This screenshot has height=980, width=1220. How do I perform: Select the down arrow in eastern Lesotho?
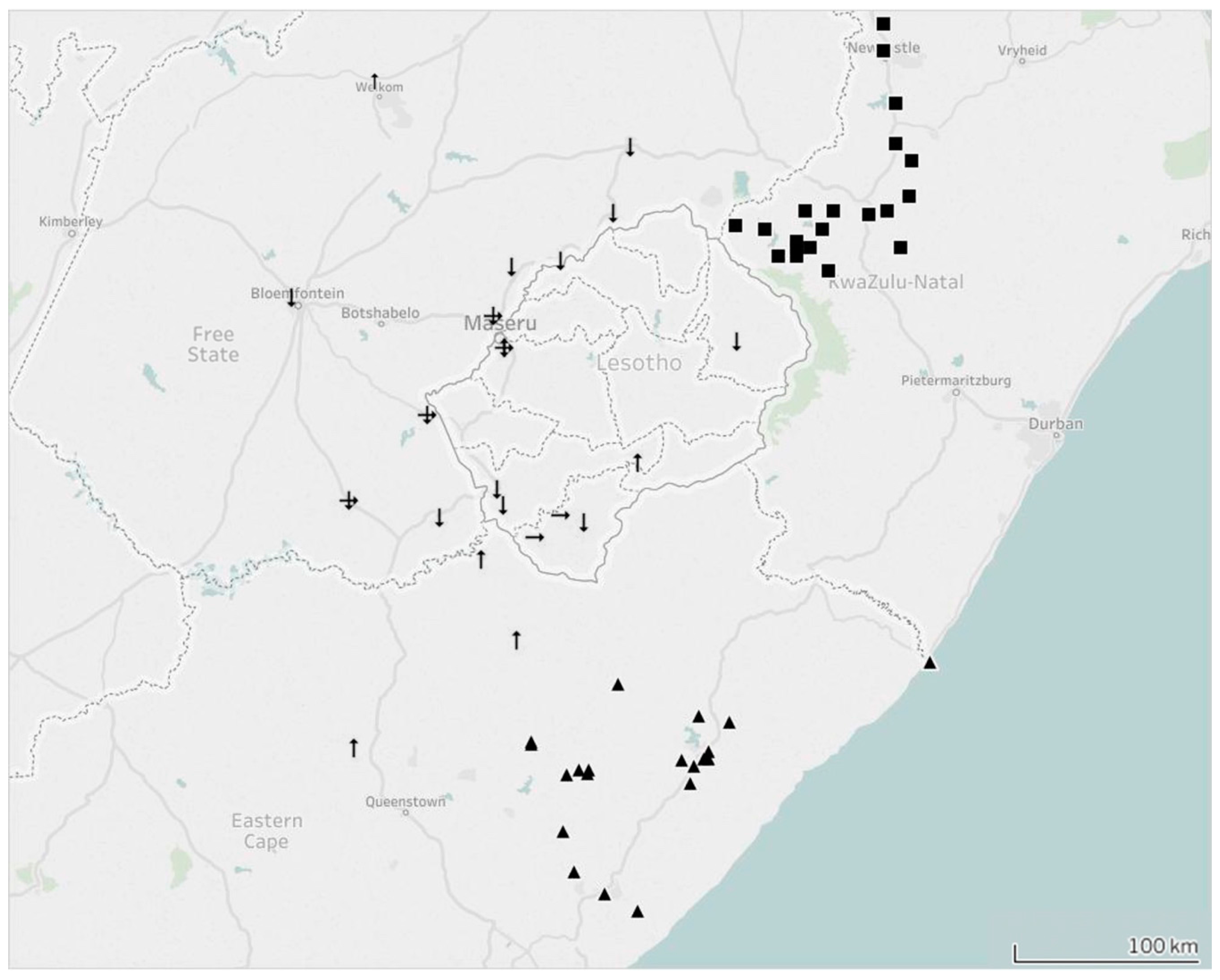[x=736, y=341]
